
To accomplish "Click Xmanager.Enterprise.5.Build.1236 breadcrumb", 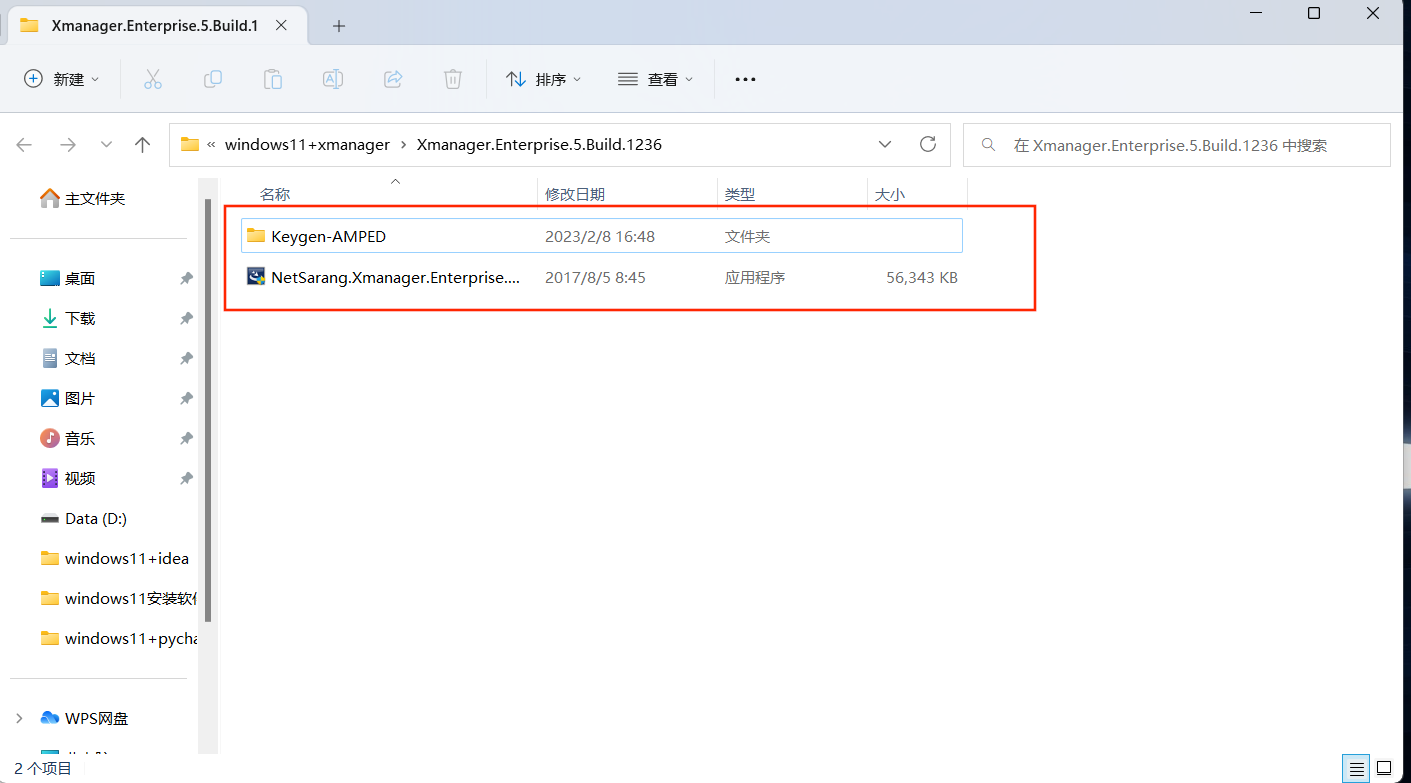I will pyautogui.click(x=539, y=144).
